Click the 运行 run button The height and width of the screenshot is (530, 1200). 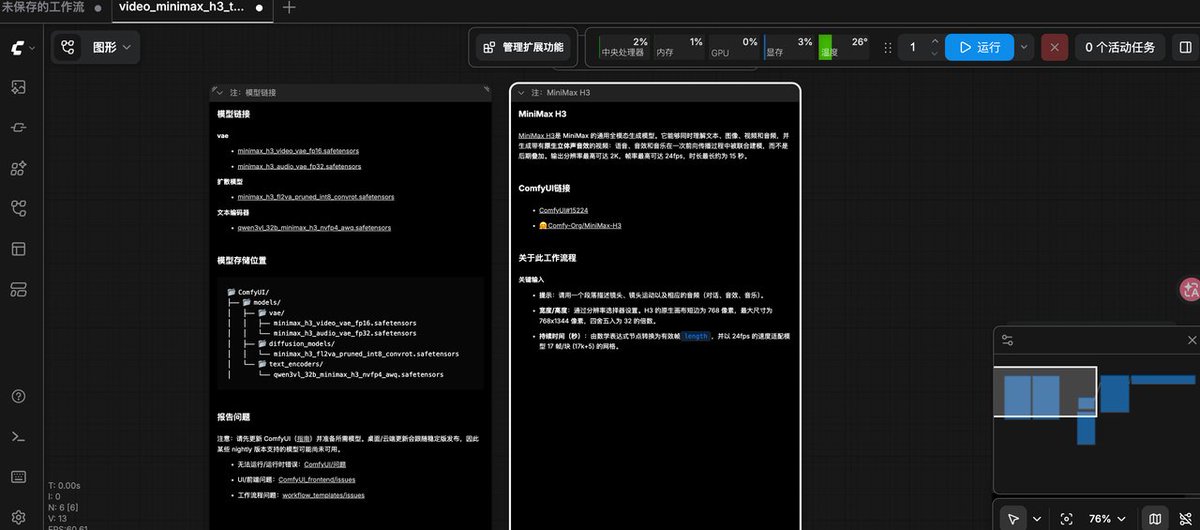coord(979,47)
